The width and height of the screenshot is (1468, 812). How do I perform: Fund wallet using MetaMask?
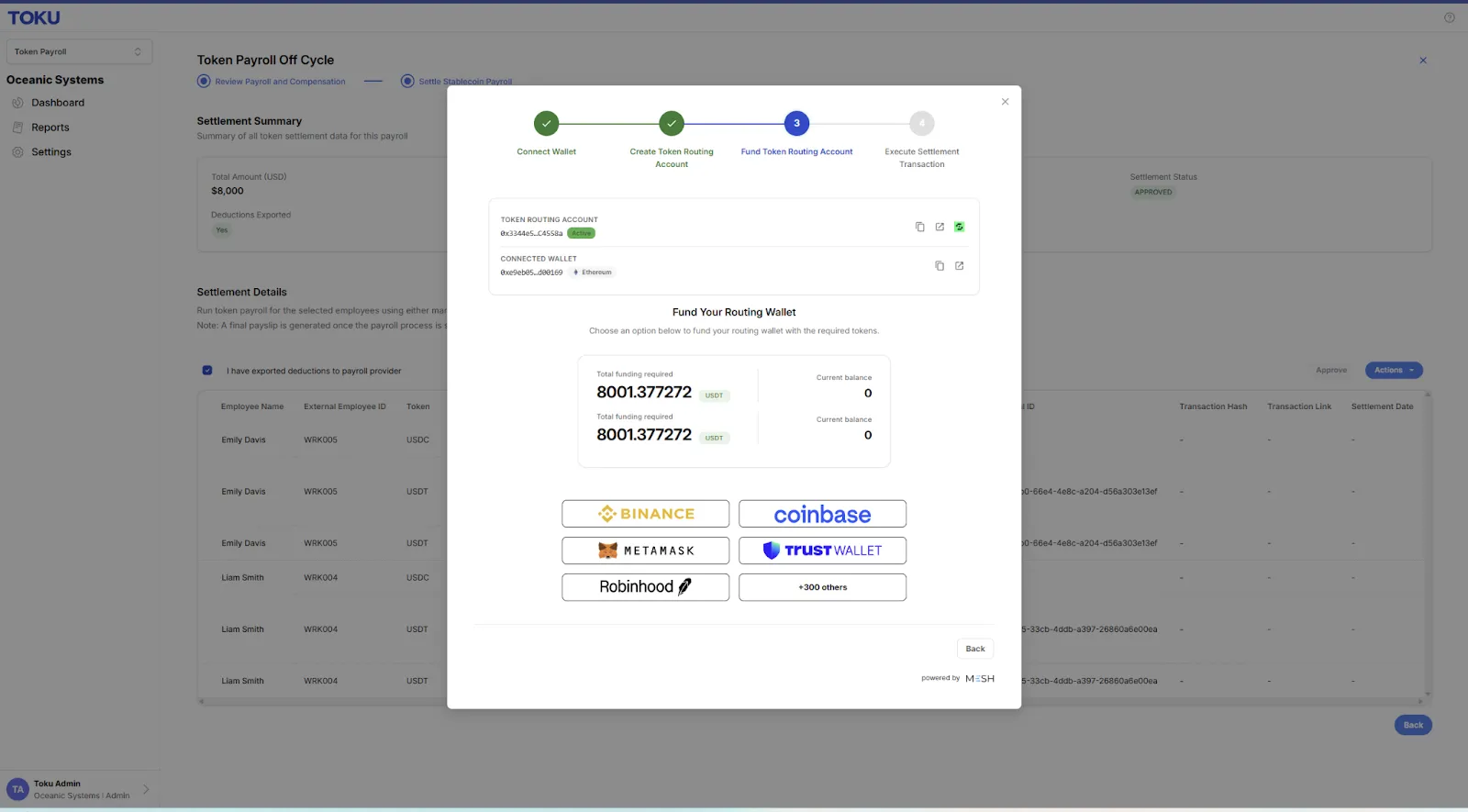645,551
